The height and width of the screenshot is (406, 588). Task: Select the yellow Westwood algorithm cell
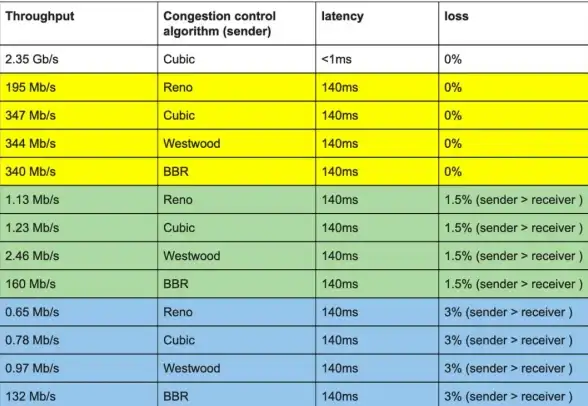(237, 144)
